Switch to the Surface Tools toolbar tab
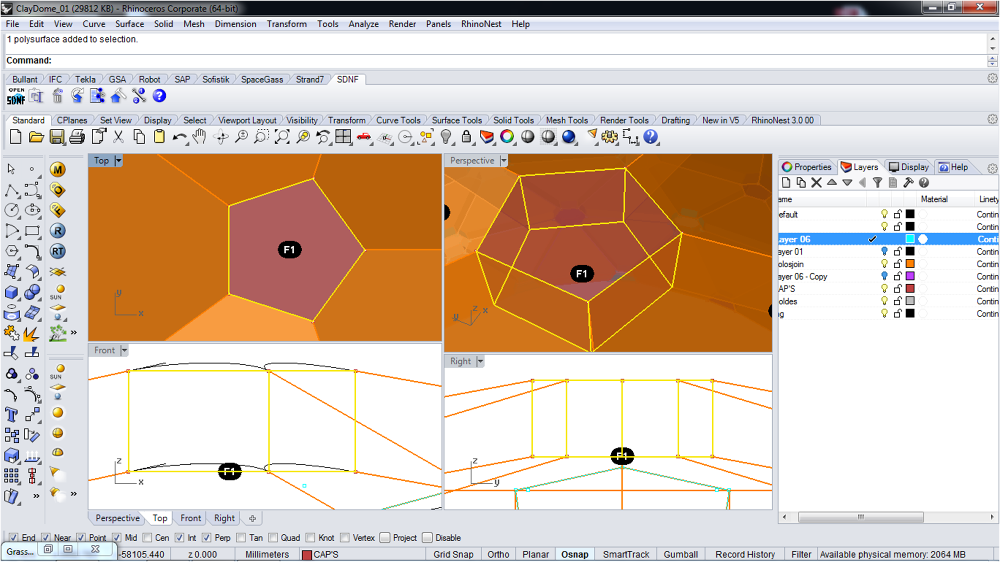The width and height of the screenshot is (1000, 562). tap(456, 120)
